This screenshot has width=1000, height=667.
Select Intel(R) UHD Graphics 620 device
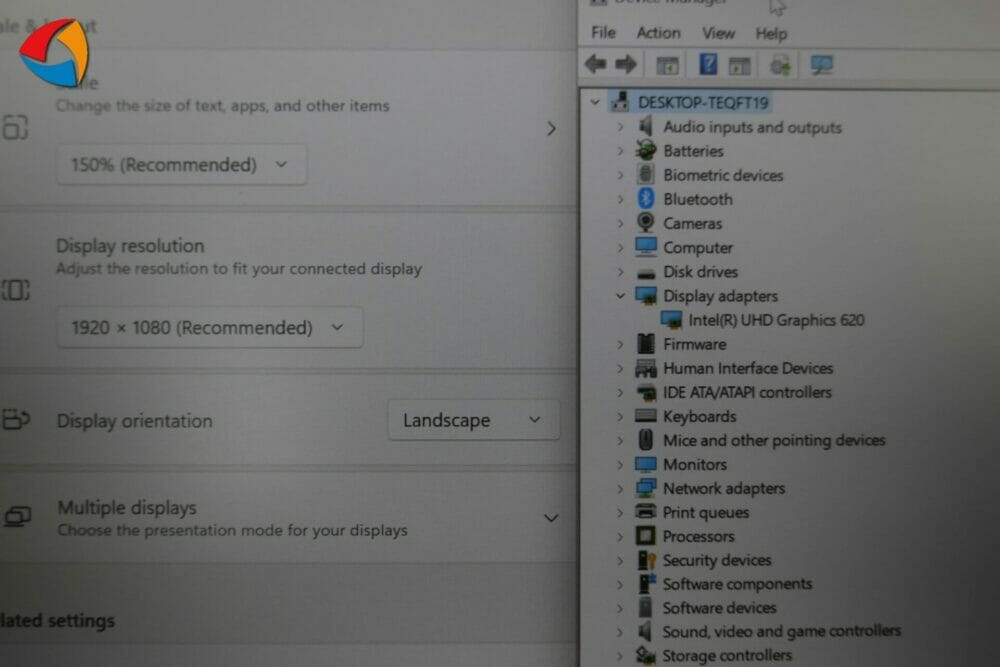tap(776, 319)
